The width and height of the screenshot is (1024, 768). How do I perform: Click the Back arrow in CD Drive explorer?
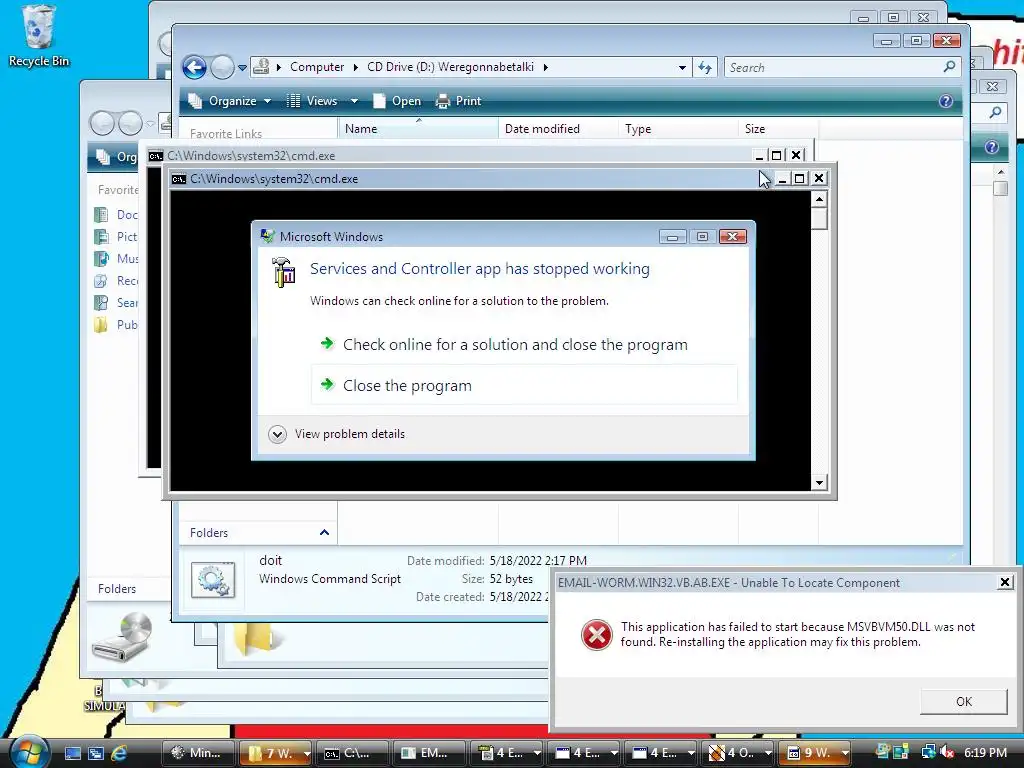[195, 67]
